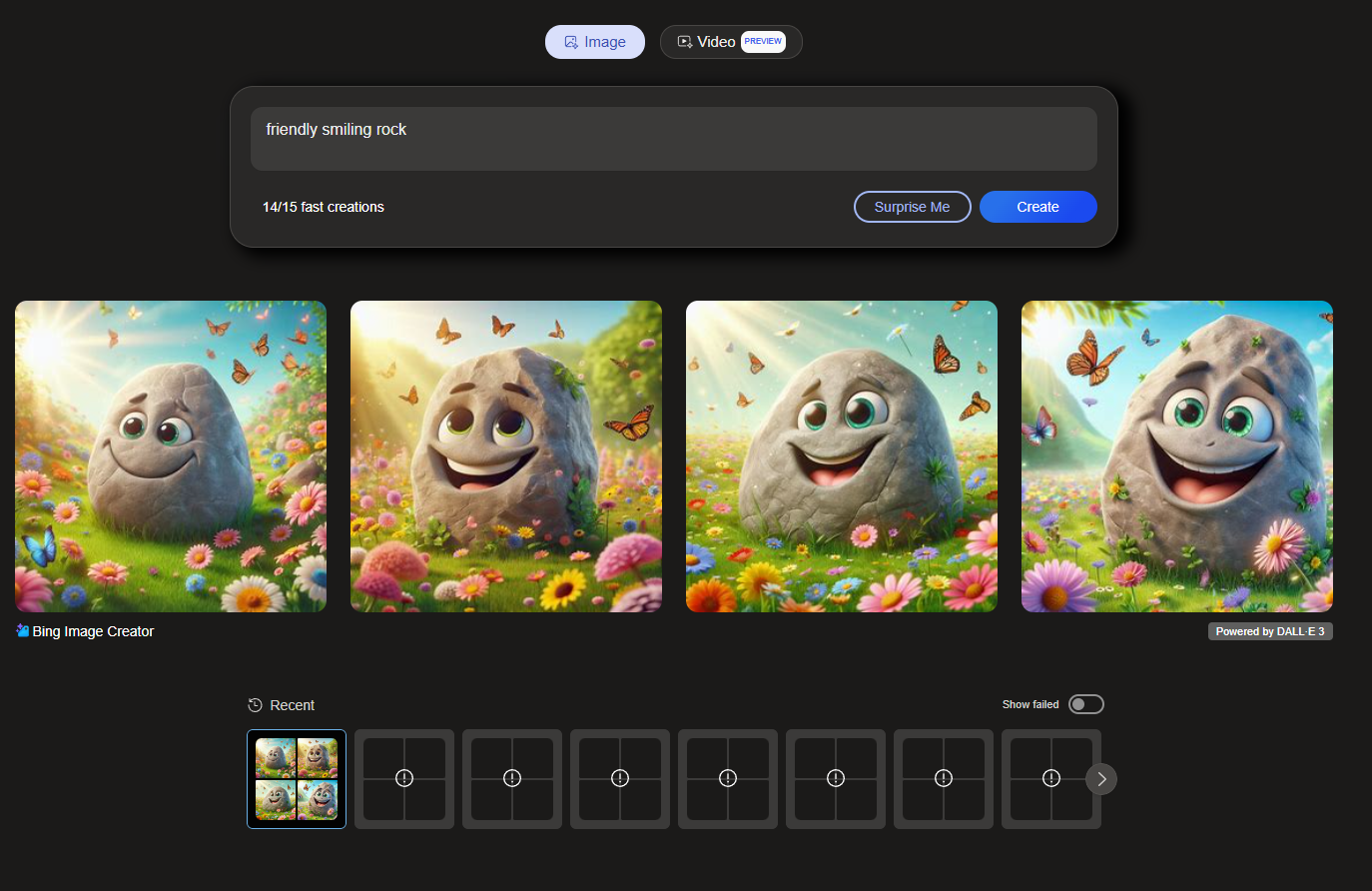The width and height of the screenshot is (1372, 891).
Task: Open the fifth failed placeholder in Recent
Action: (836, 779)
